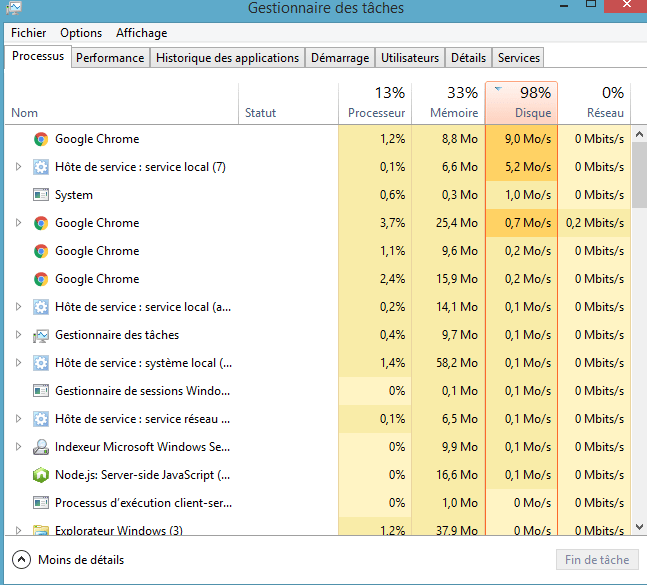647x585 pixels.
Task: Click the 9,0 Mo/s disk value
Action: 528,139
